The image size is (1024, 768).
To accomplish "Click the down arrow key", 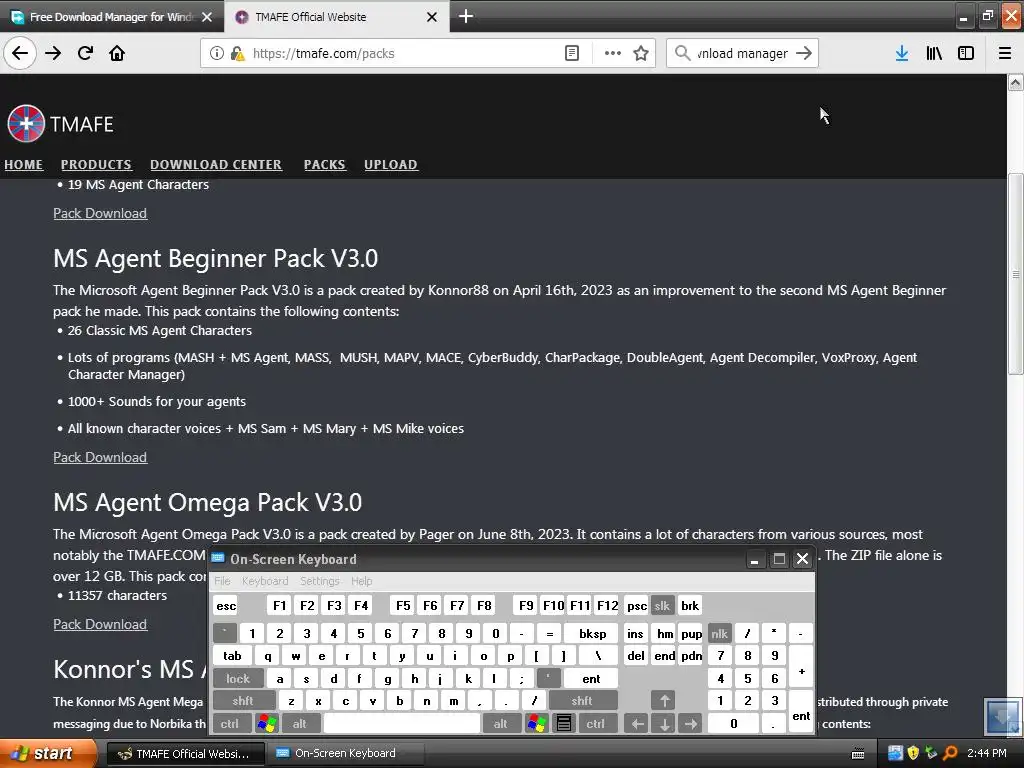I will coord(664,723).
